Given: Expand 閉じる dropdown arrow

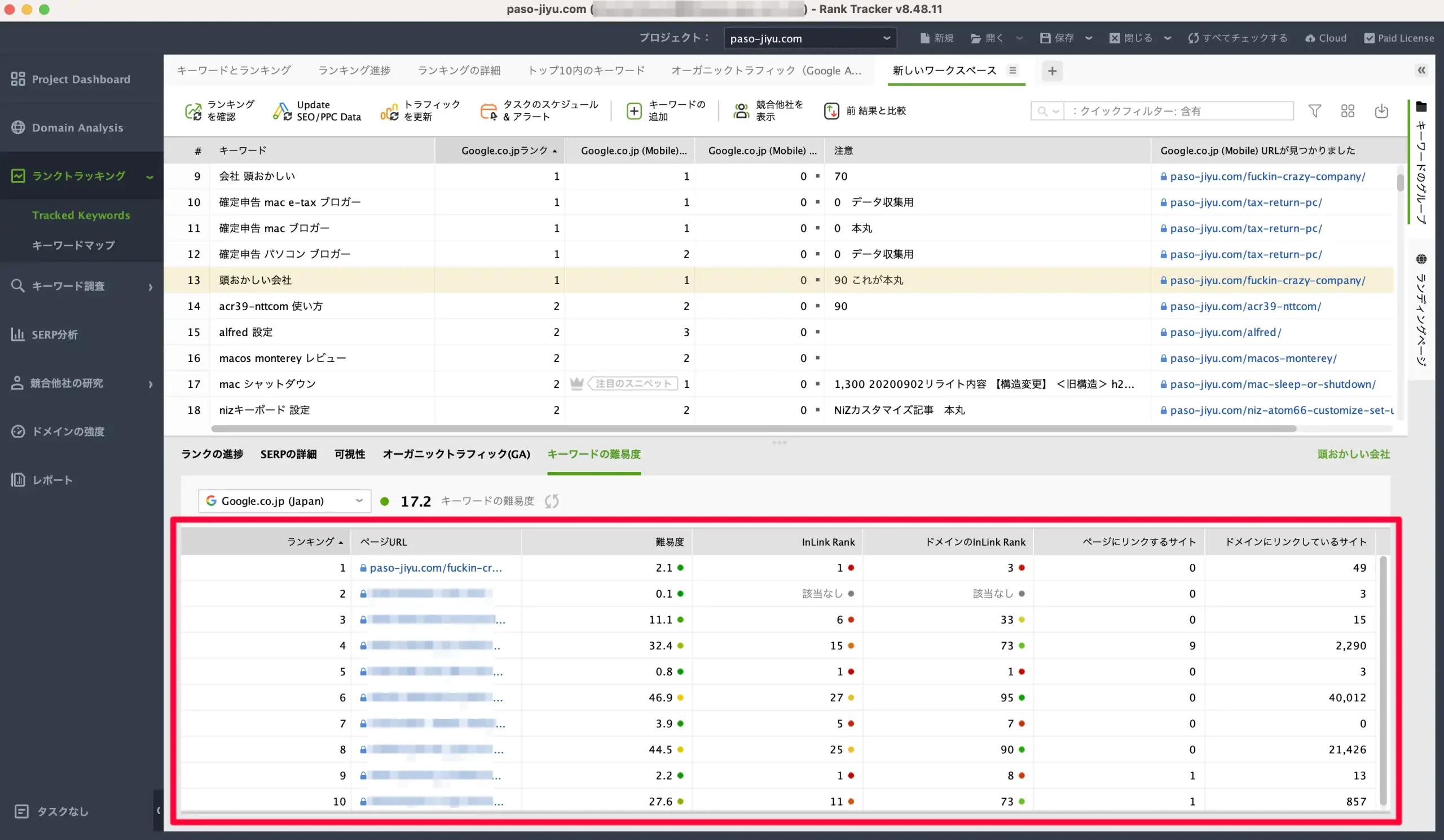Looking at the screenshot, I should coord(1167,38).
